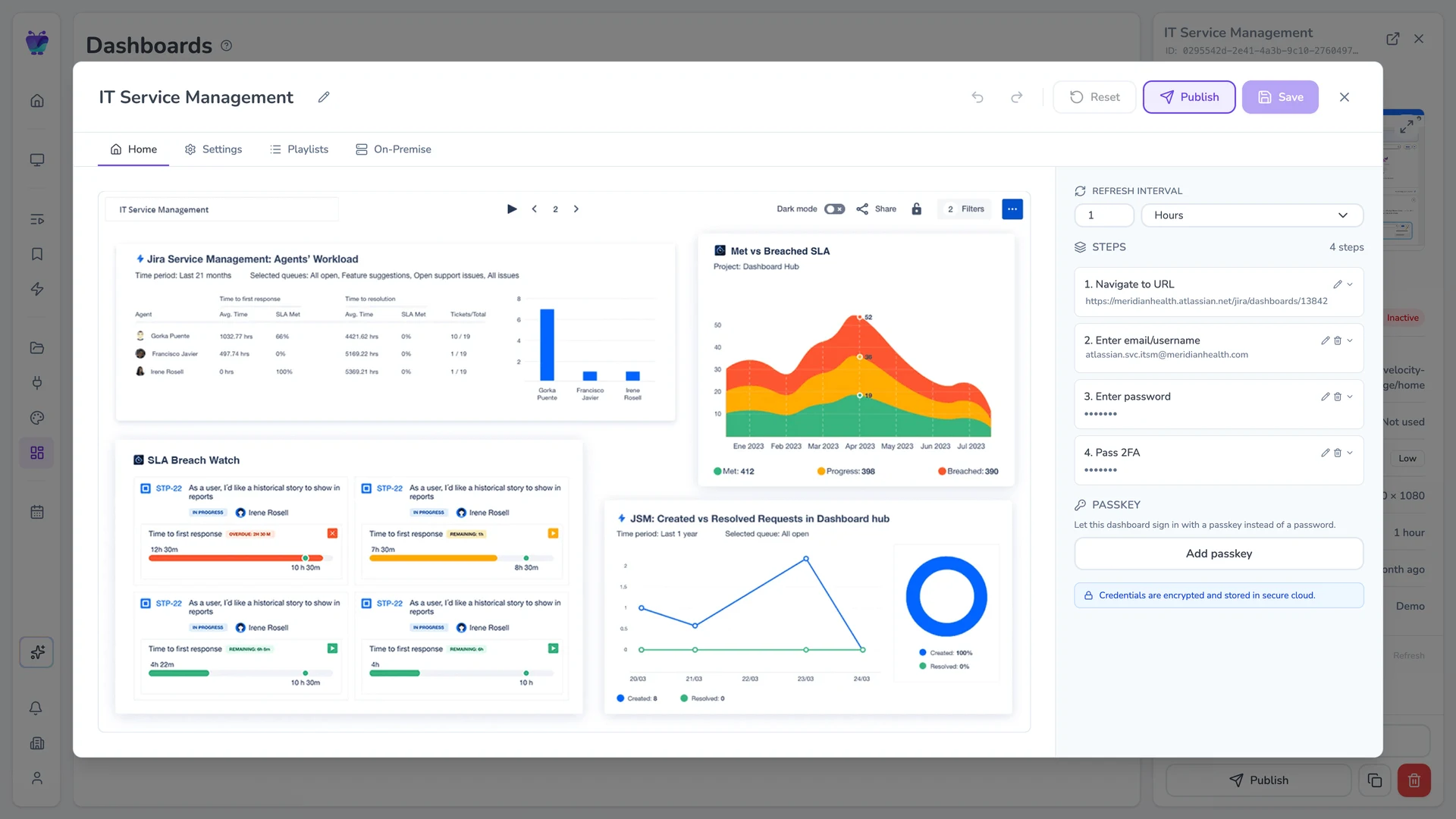Open the organization building icon in sidebar

[36, 743]
